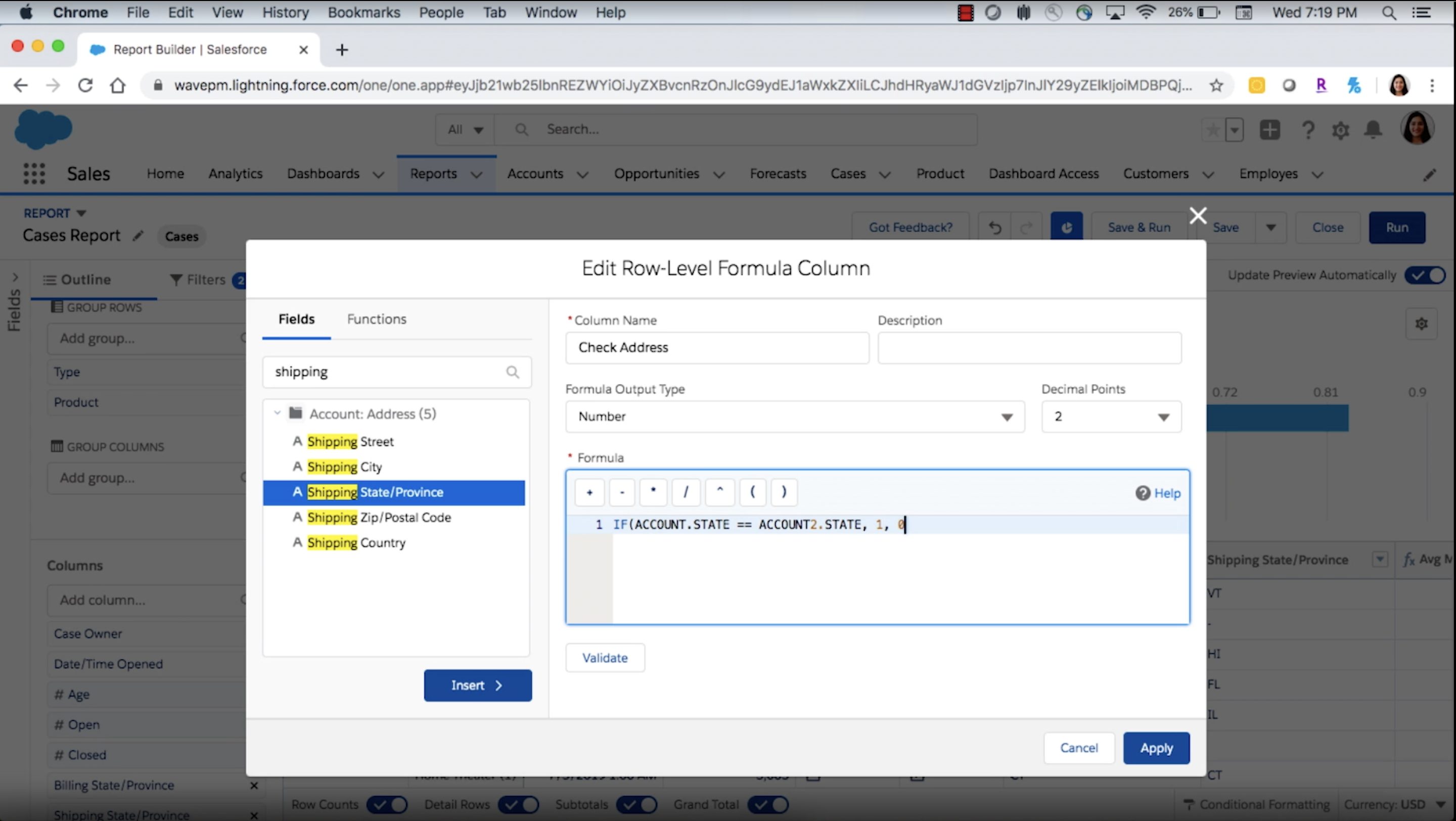Viewport: 1456px width, 821px height.
Task: Open the notifications bell in the Salesforce header
Action: click(x=1374, y=129)
